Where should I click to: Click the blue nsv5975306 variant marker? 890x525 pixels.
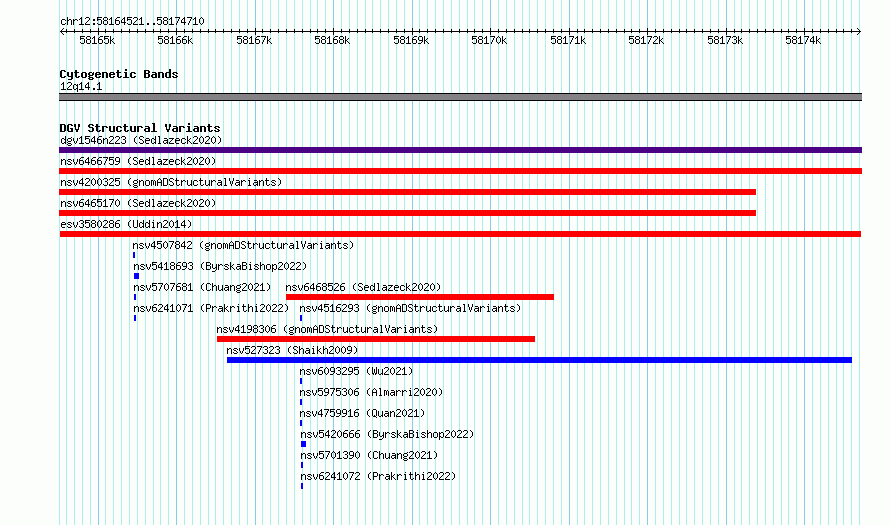tap(301, 402)
